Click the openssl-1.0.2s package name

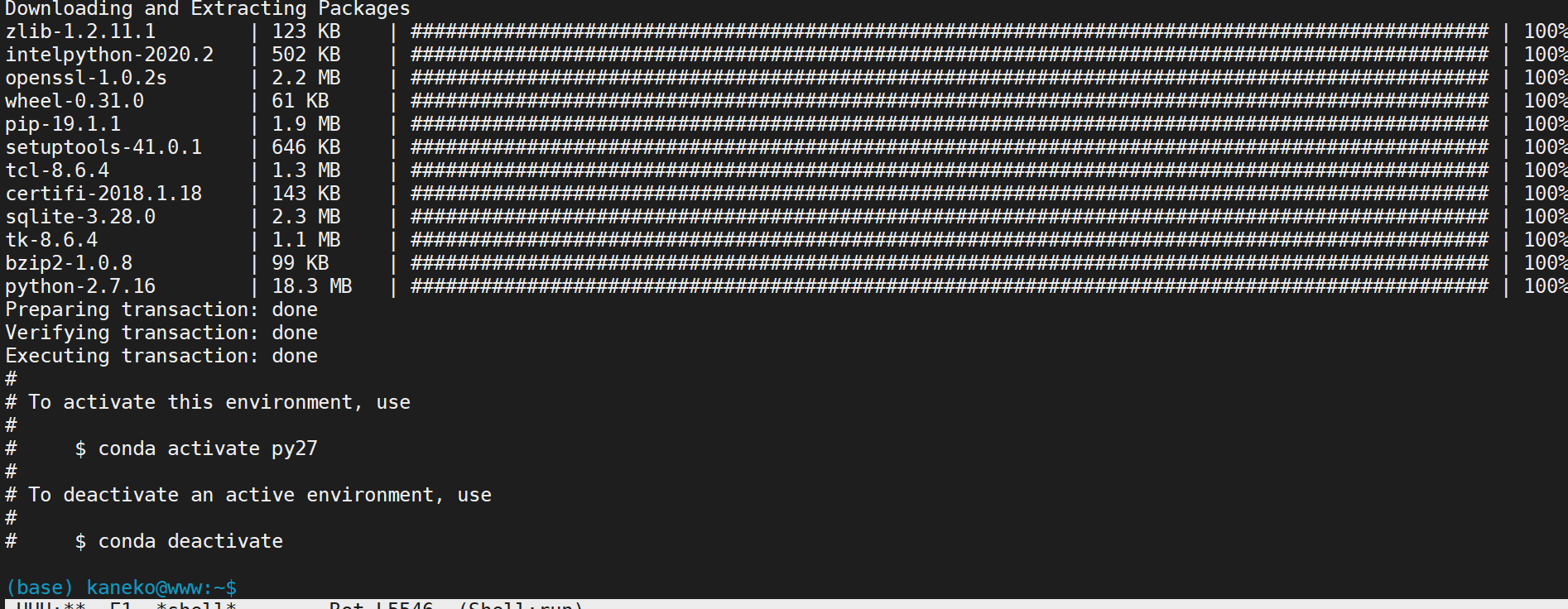(x=86, y=78)
